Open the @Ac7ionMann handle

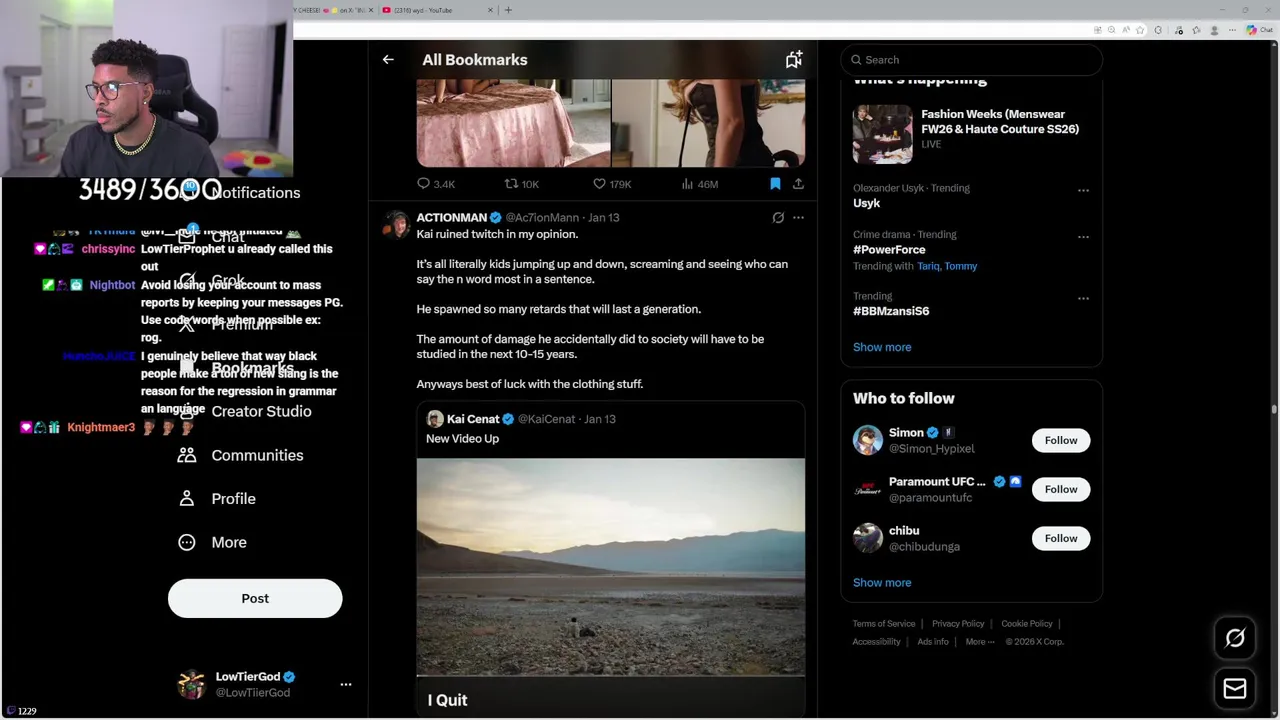(542, 217)
